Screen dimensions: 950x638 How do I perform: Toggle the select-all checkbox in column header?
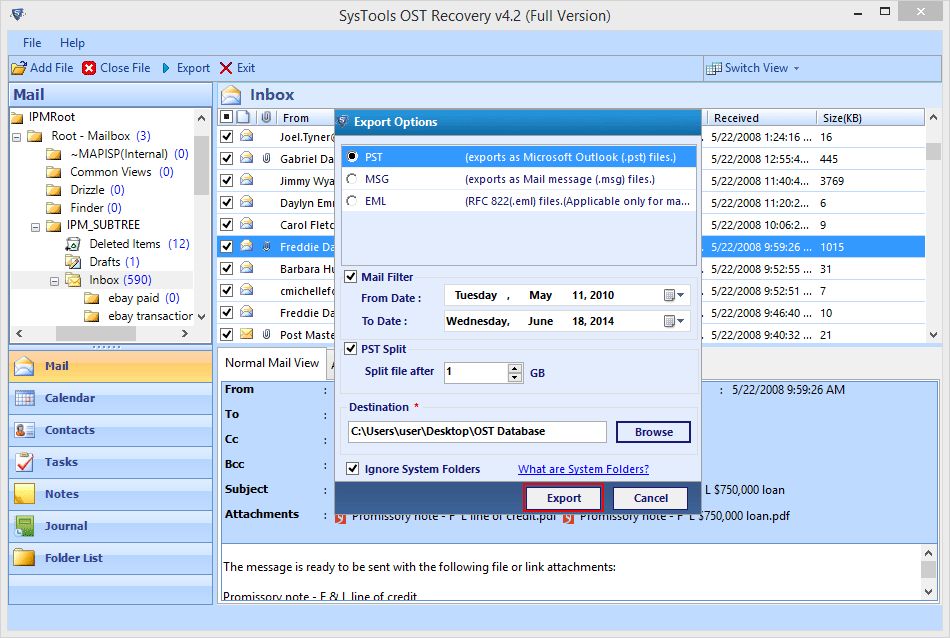[227, 116]
